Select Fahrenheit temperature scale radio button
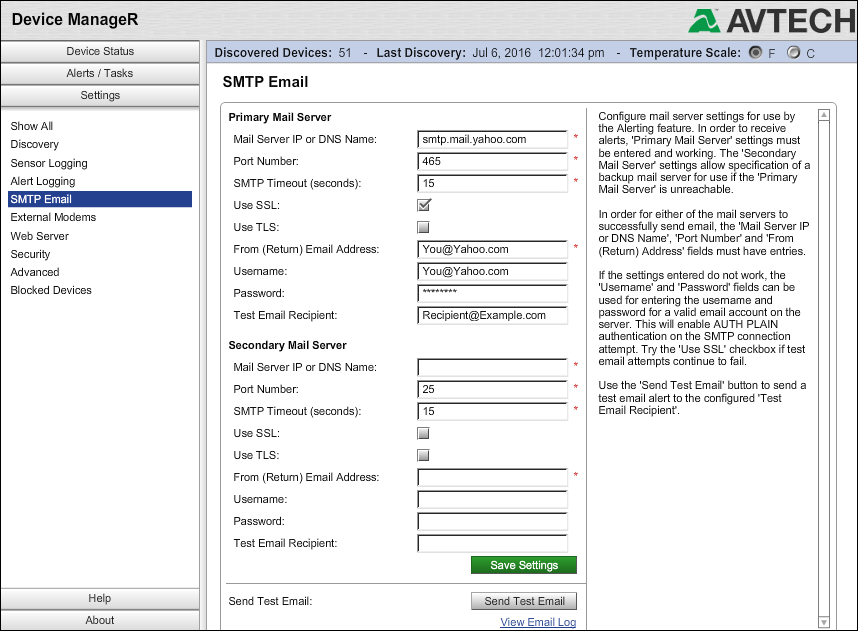Viewport: 858px width, 631px height. (756, 52)
